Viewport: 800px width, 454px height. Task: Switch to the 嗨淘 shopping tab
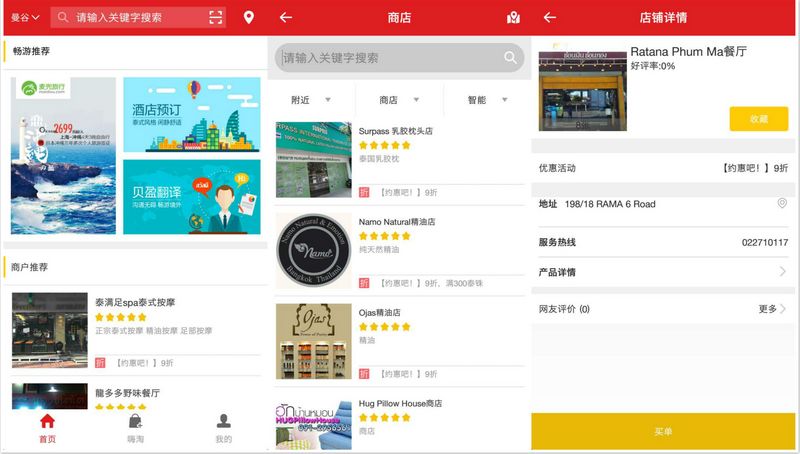[x=135, y=429]
